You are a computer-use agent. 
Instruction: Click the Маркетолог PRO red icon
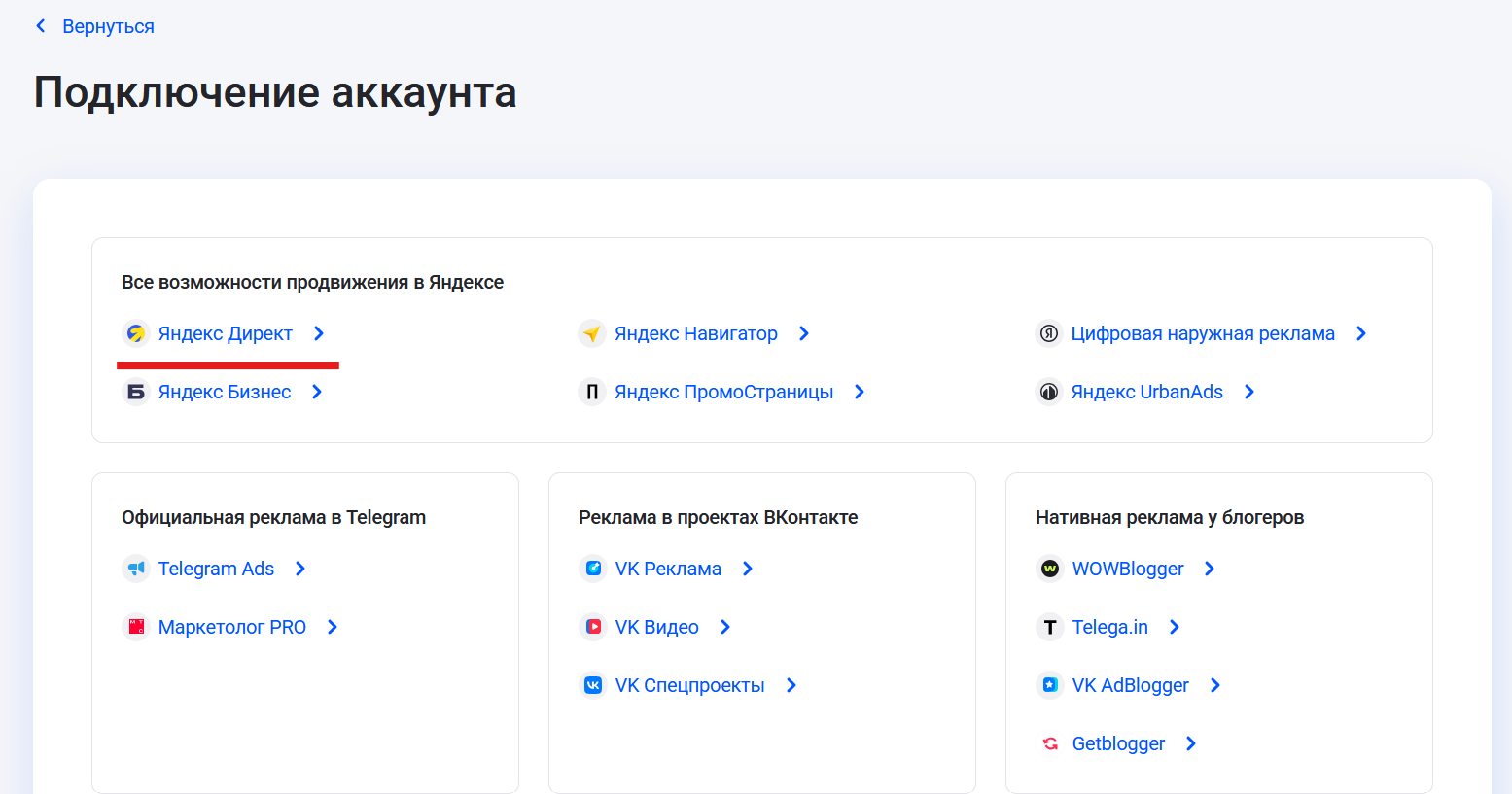click(x=136, y=627)
